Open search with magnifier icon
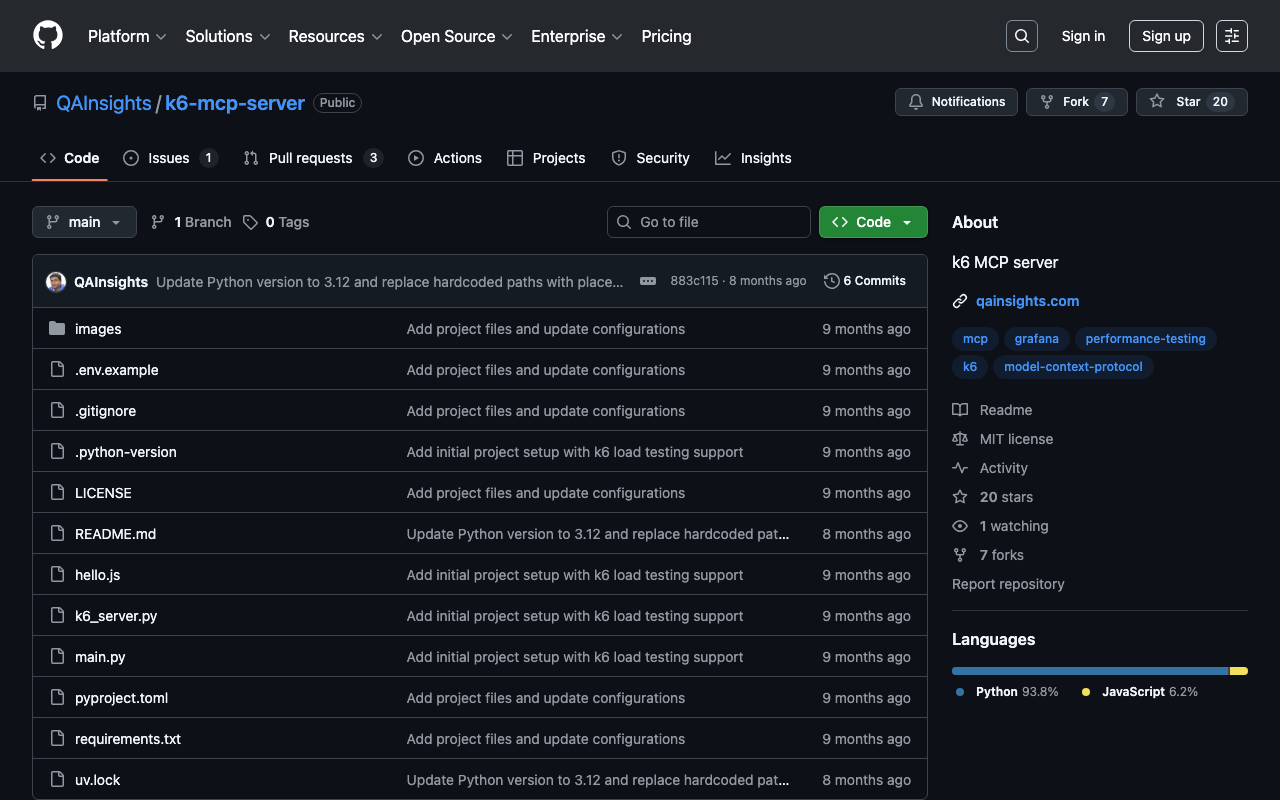Image resolution: width=1280 pixels, height=800 pixels. [x=1021, y=36]
